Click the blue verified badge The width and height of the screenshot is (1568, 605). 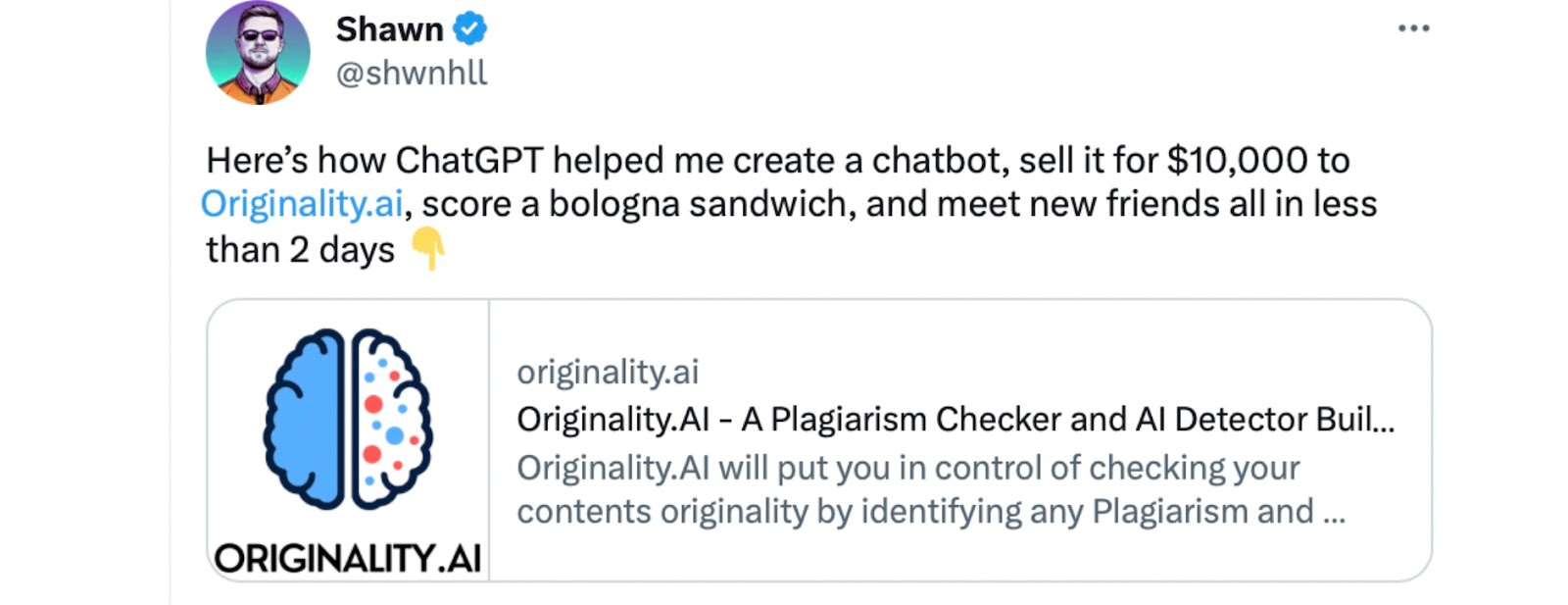[470, 29]
